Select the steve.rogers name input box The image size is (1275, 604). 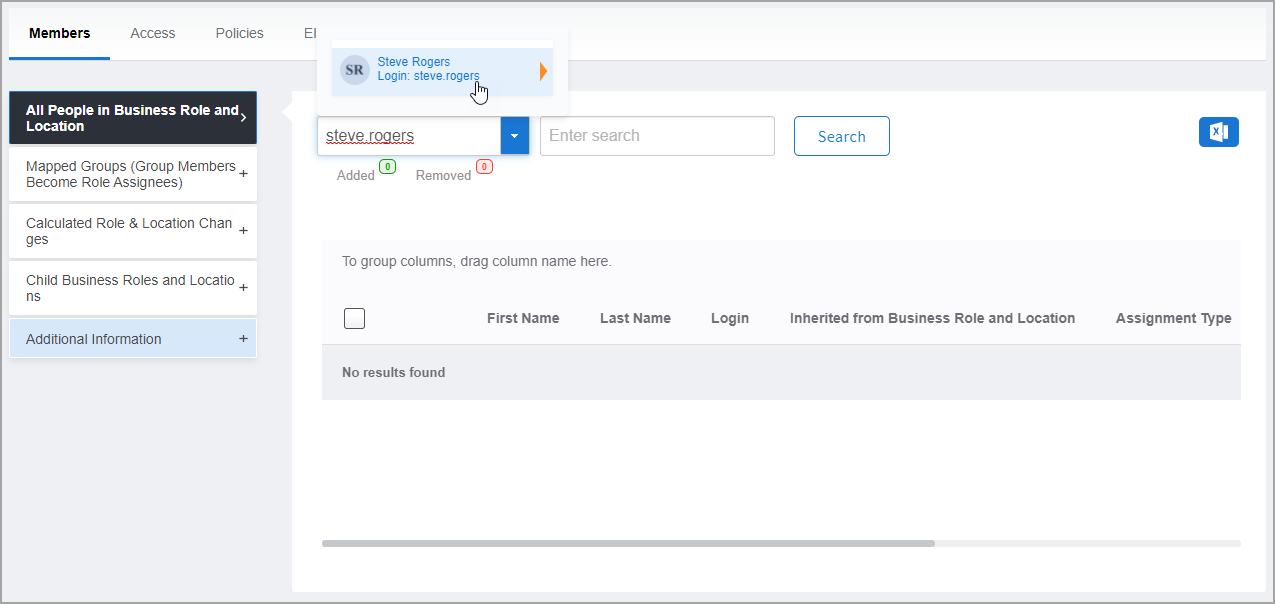410,135
